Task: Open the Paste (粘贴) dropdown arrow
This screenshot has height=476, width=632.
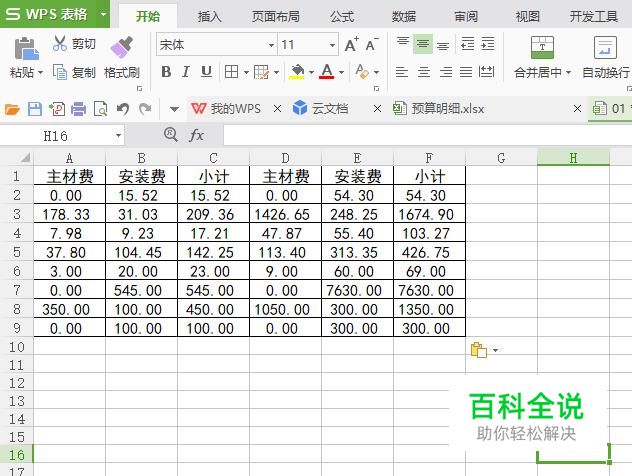Action: [x=40, y=73]
